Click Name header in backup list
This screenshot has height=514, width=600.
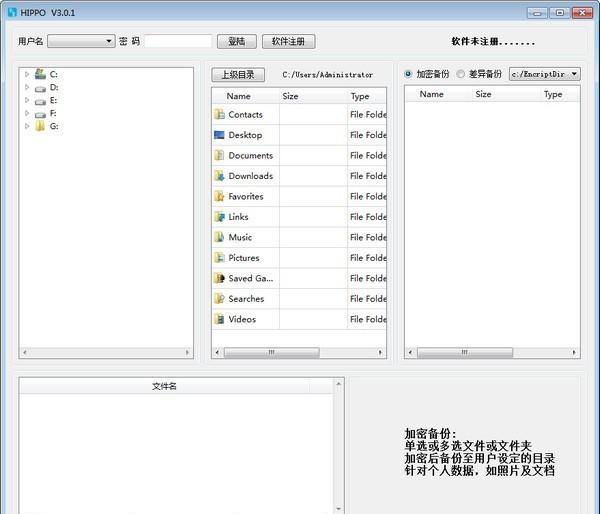(x=431, y=94)
